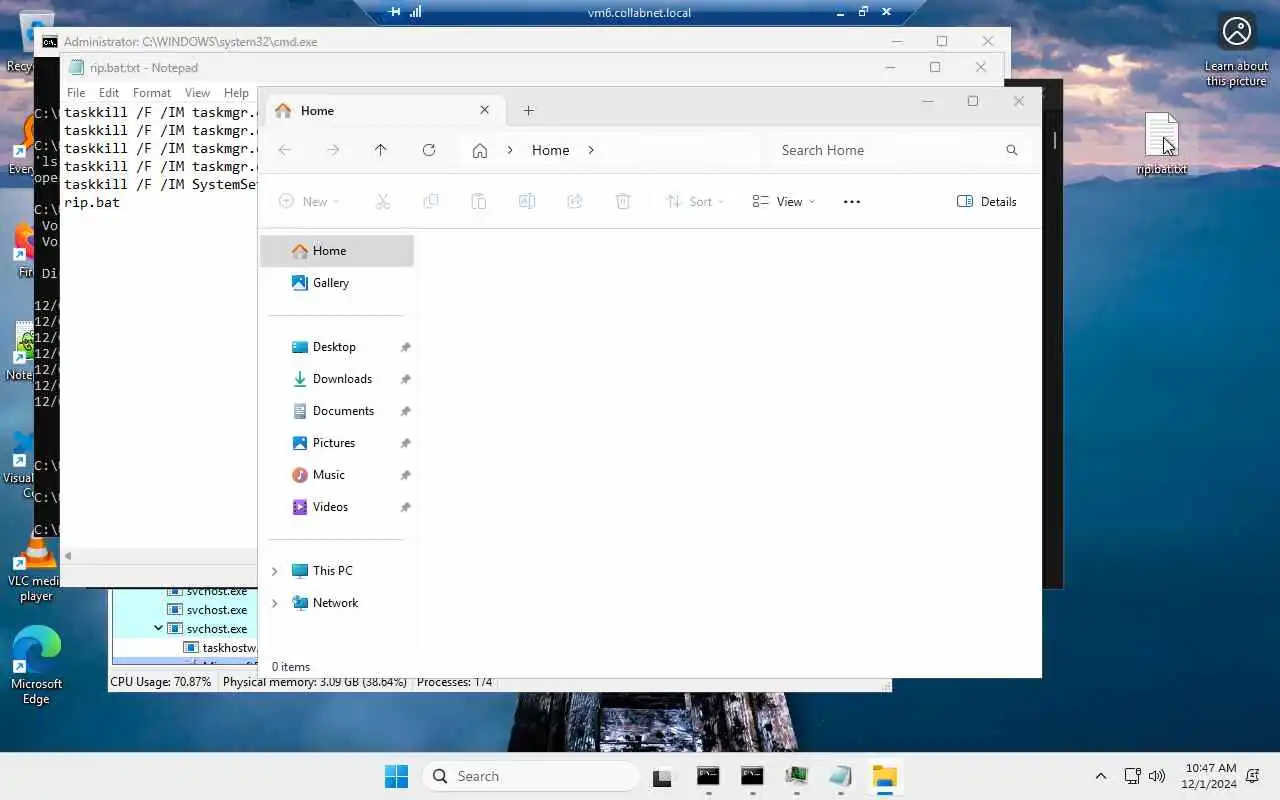Image resolution: width=1280 pixels, height=800 pixels.
Task: Open notification center bell icon
Action: tap(1253, 776)
